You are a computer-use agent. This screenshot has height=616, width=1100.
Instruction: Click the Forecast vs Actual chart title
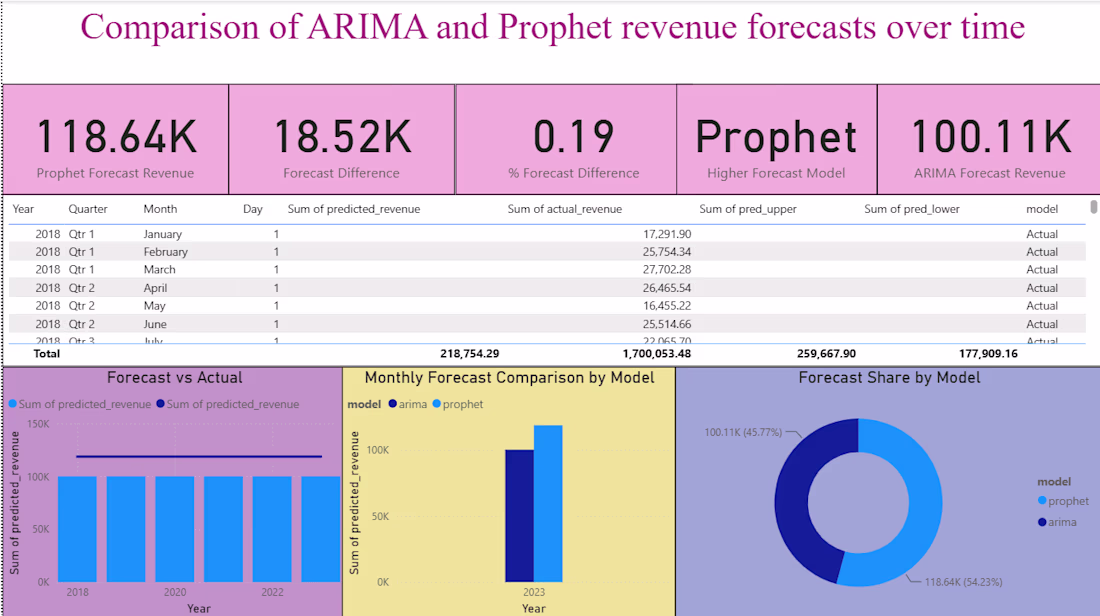click(175, 377)
